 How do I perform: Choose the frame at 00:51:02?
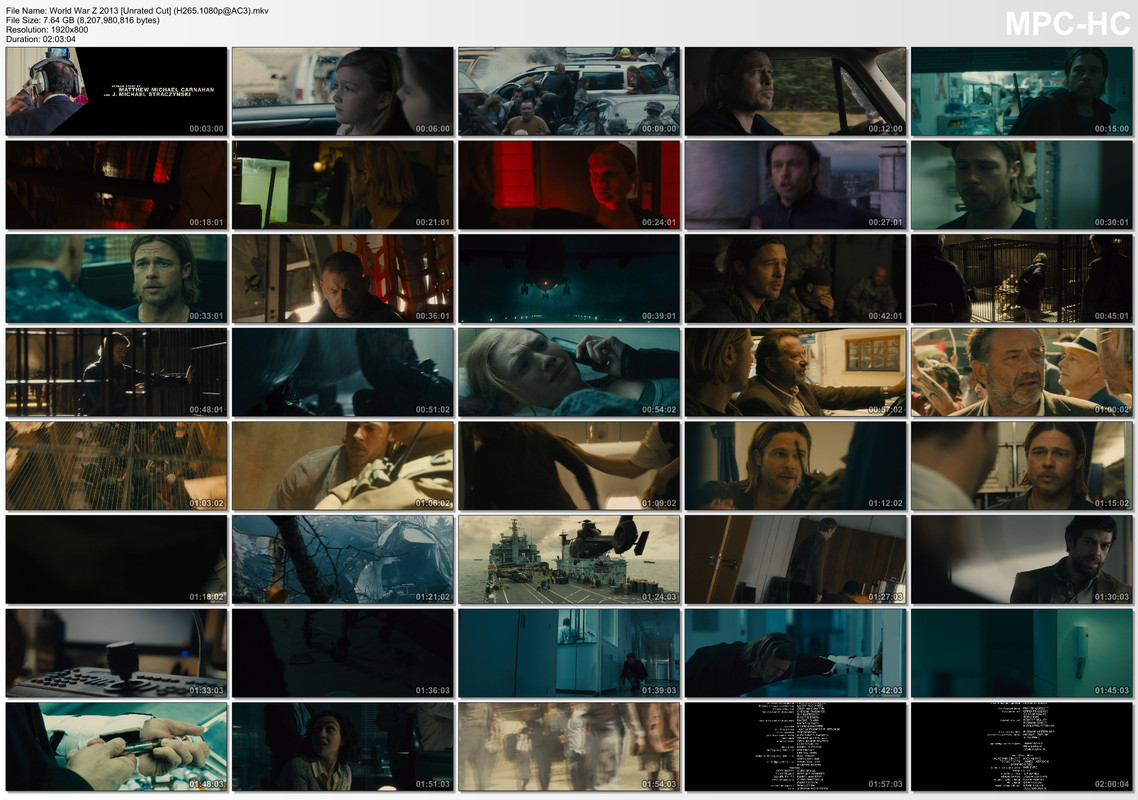point(343,372)
